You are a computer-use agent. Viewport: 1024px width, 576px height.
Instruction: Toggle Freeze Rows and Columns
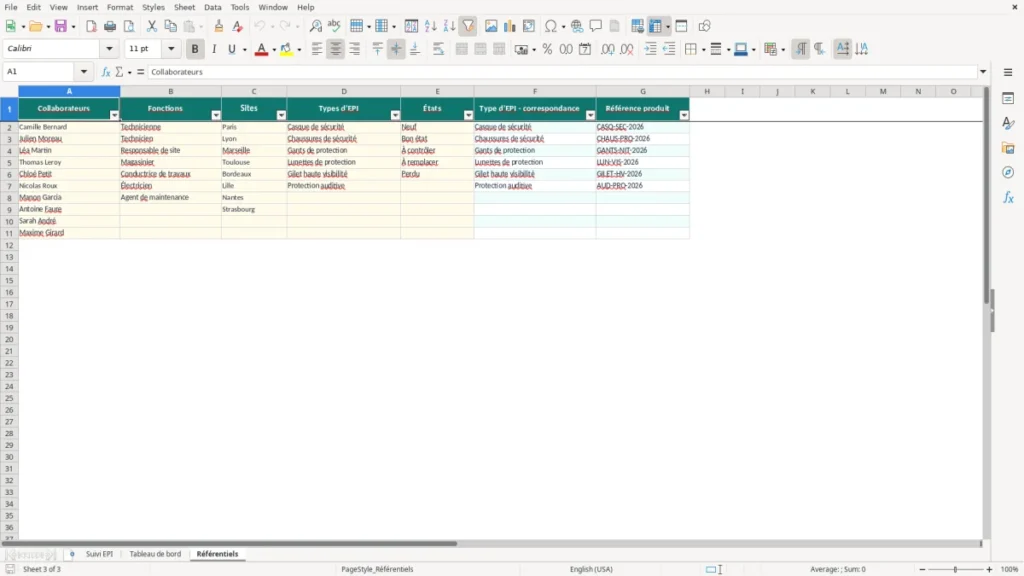point(655,26)
